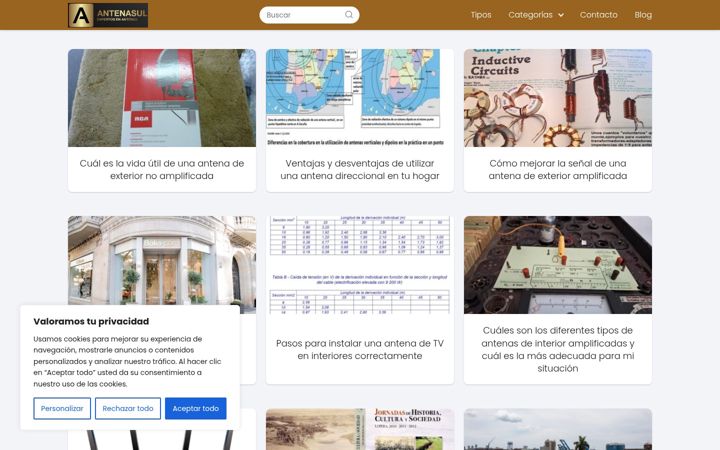This screenshot has width=720, height=450.
Task: Open 'Cuál es la vida útil' article link
Action: pyautogui.click(x=162, y=169)
